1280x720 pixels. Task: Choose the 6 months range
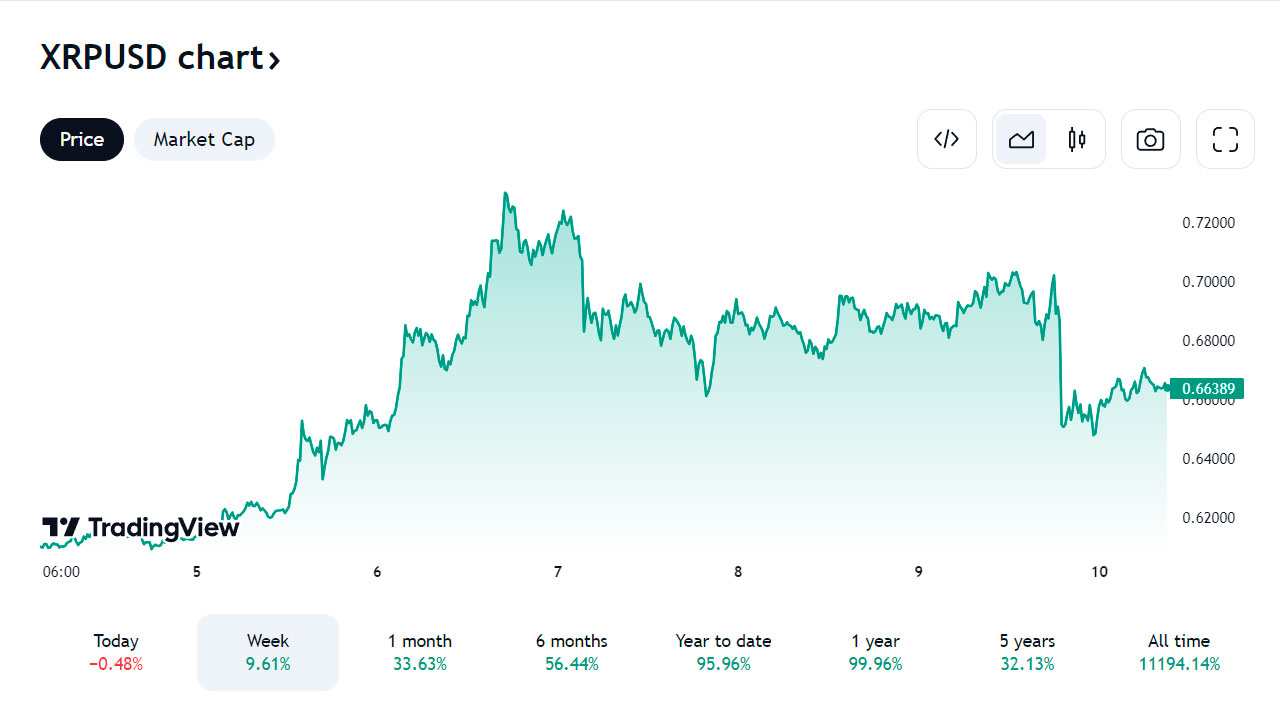coord(572,652)
